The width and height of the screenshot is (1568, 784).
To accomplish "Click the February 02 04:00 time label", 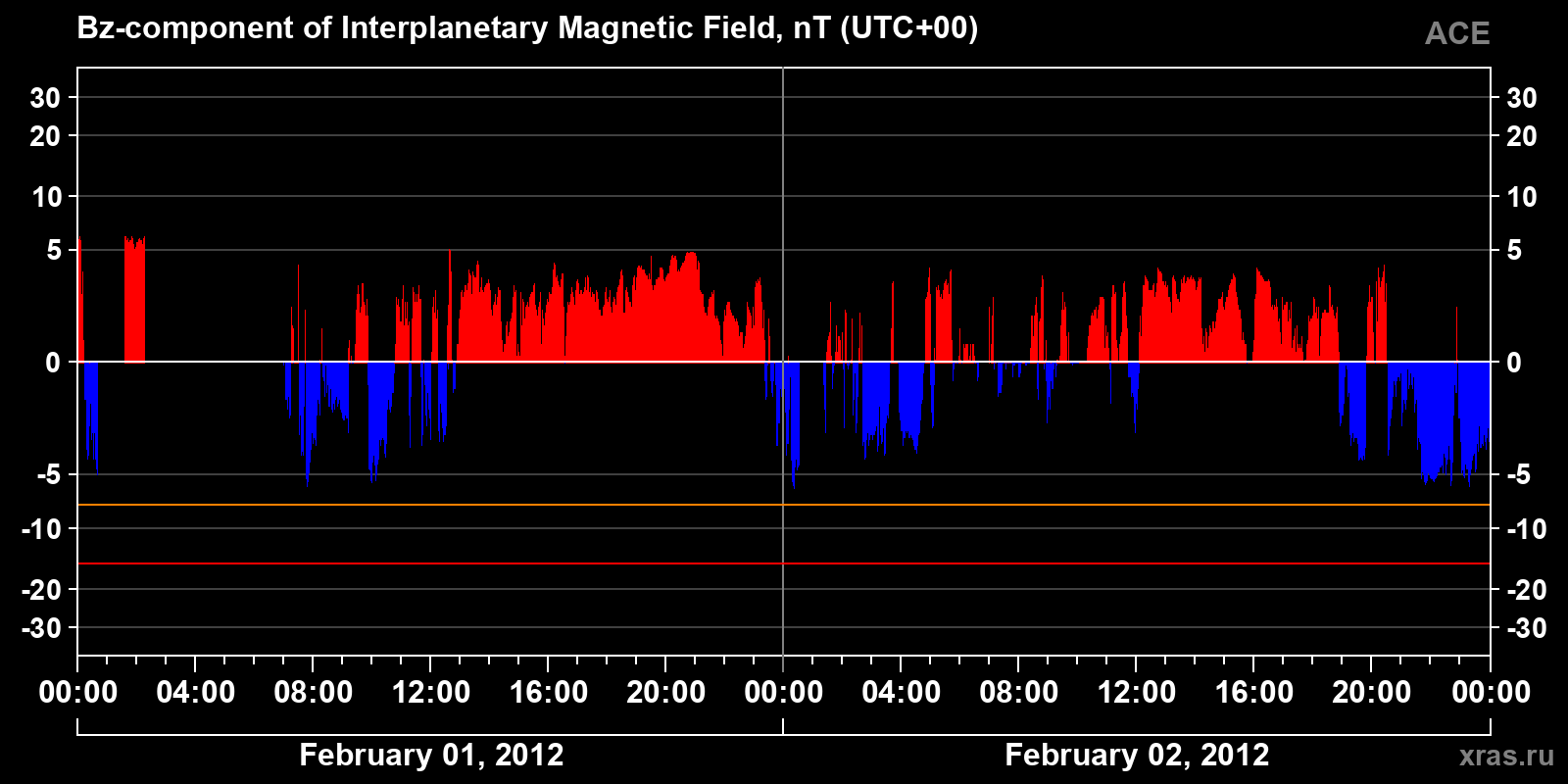I will 901,692.
